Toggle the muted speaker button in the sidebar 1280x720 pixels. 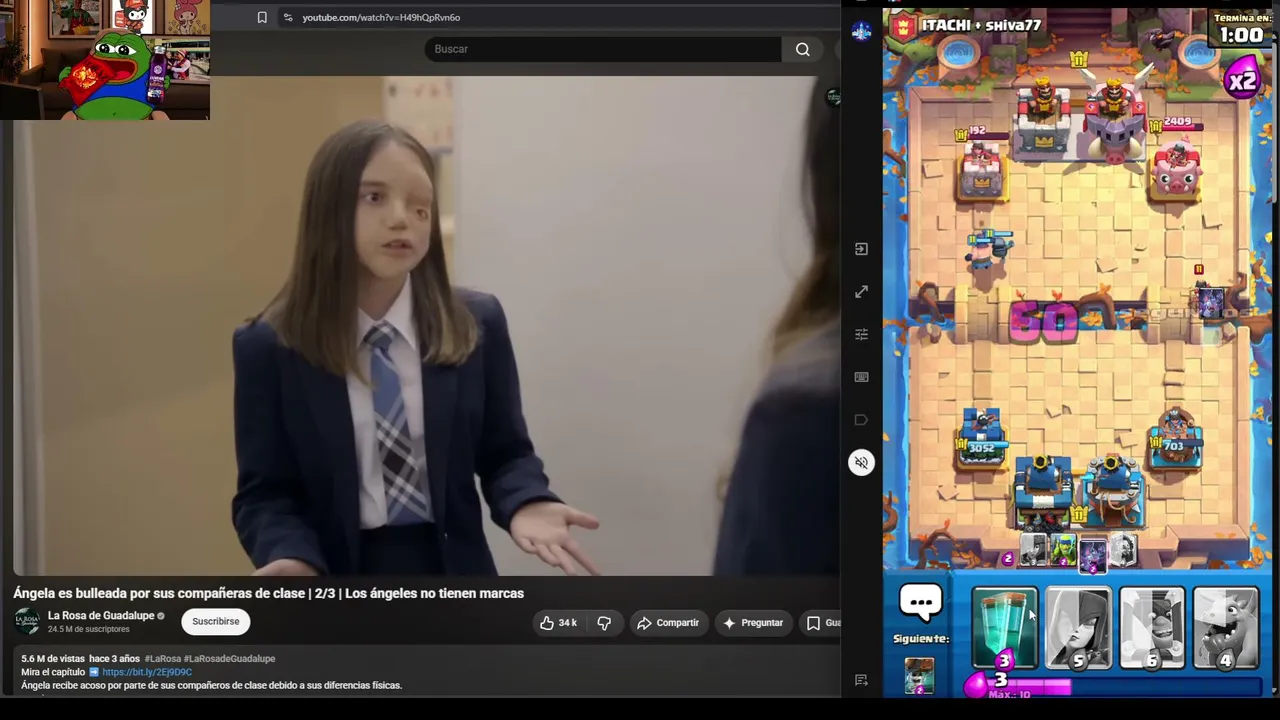(861, 462)
